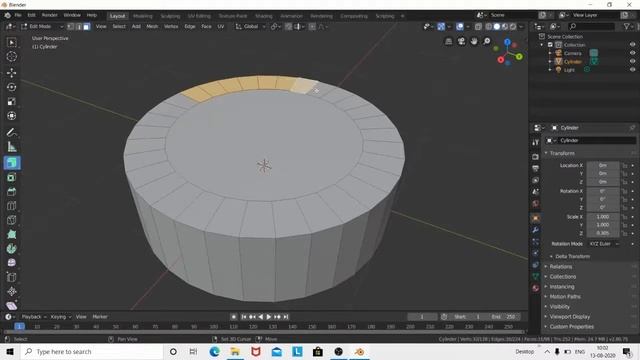
Task: Hide the Cylinder object in outliner
Action: click(x=632, y=61)
